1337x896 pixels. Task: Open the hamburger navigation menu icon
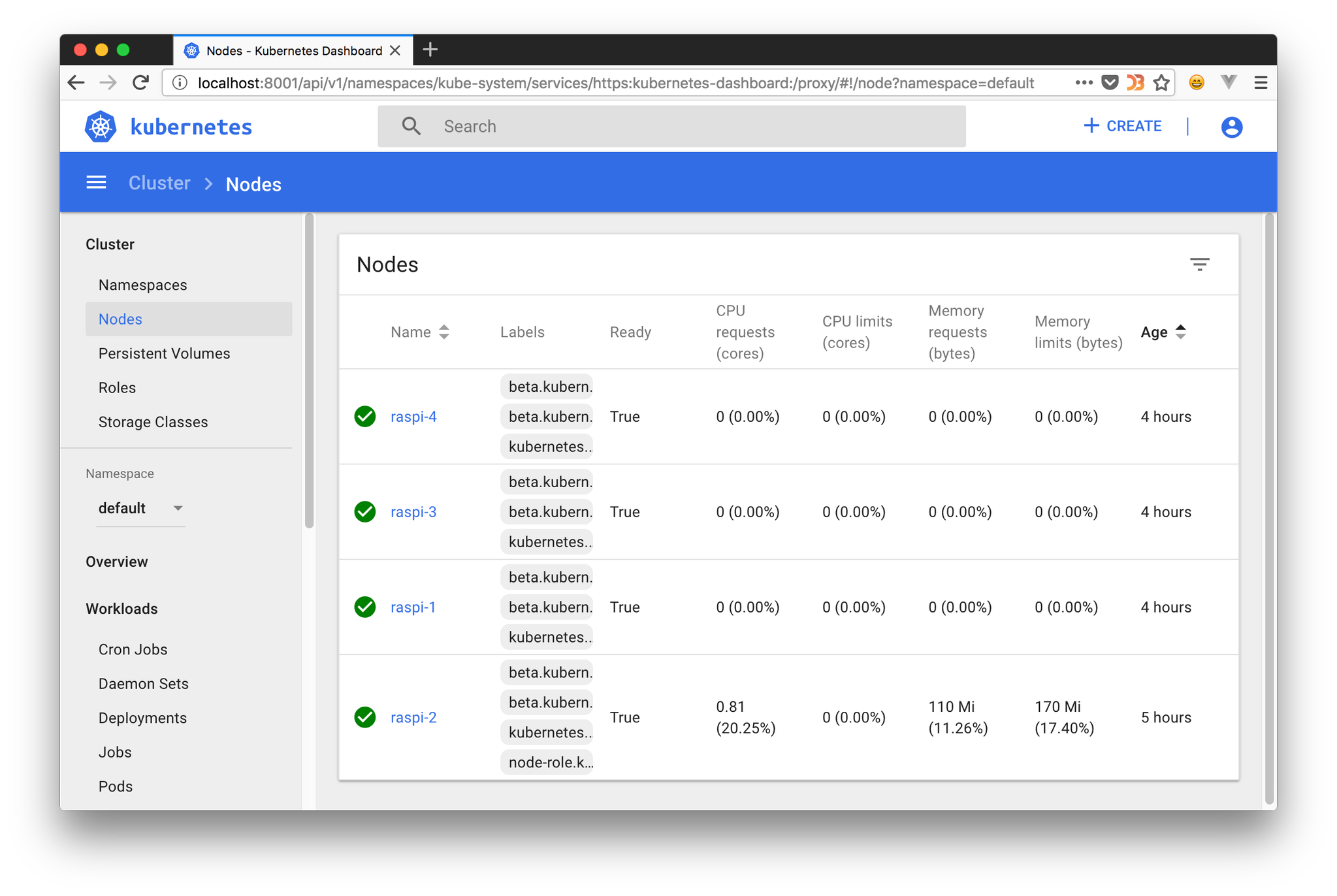tap(96, 183)
